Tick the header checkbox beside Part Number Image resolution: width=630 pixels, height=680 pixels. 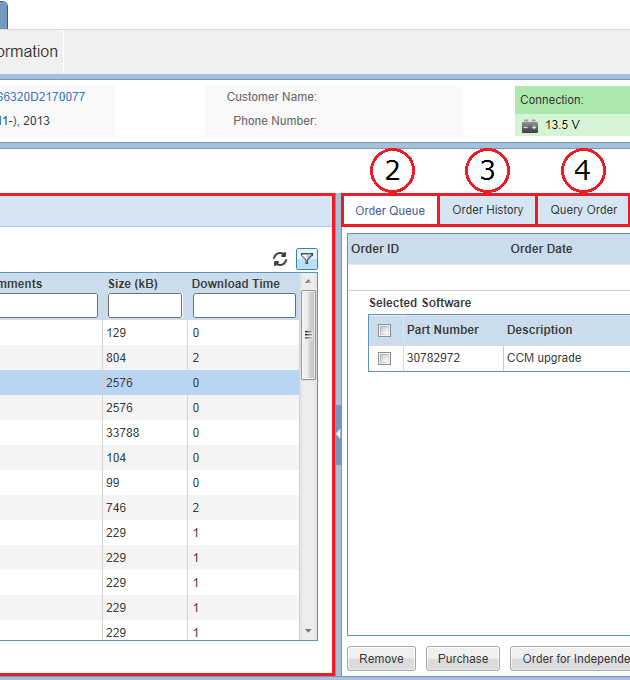384,330
